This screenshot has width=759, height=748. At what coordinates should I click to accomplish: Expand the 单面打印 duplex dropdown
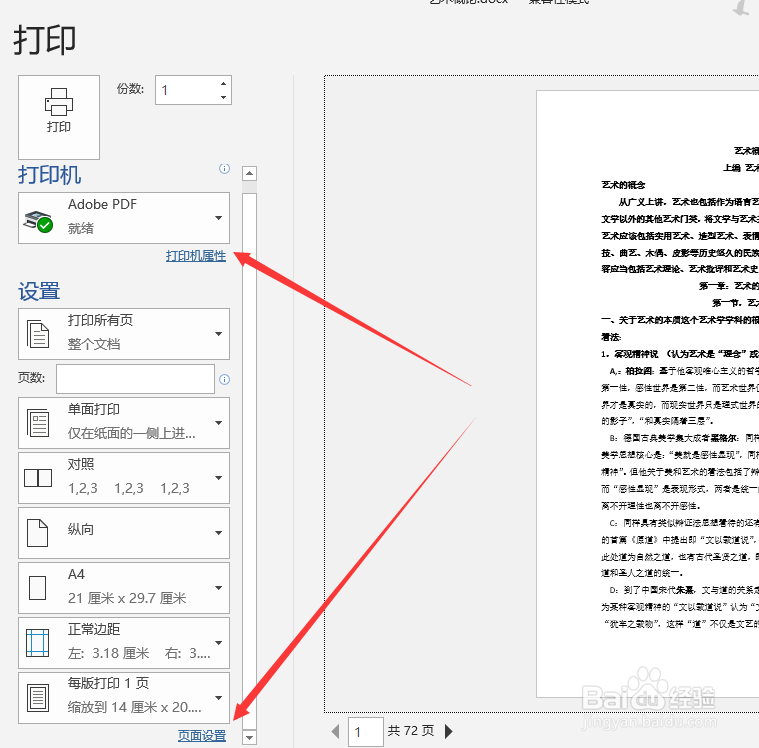click(x=124, y=423)
